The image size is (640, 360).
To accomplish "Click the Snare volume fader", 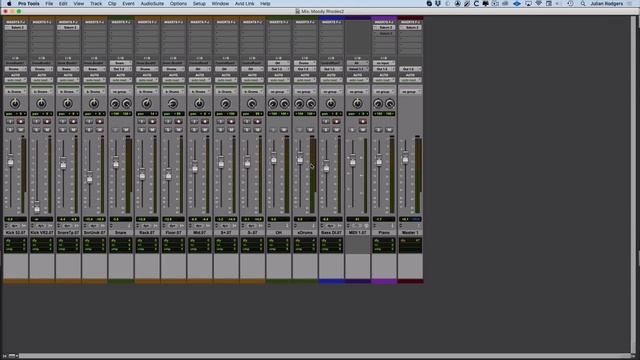I will [x=116, y=162].
